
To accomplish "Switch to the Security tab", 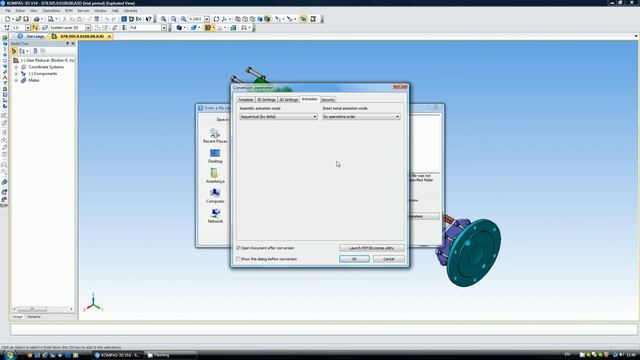I will point(328,100).
